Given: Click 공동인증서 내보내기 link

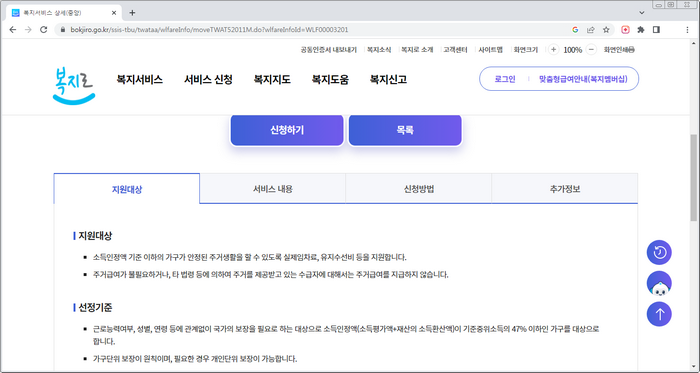Looking at the screenshot, I should click(329, 50).
